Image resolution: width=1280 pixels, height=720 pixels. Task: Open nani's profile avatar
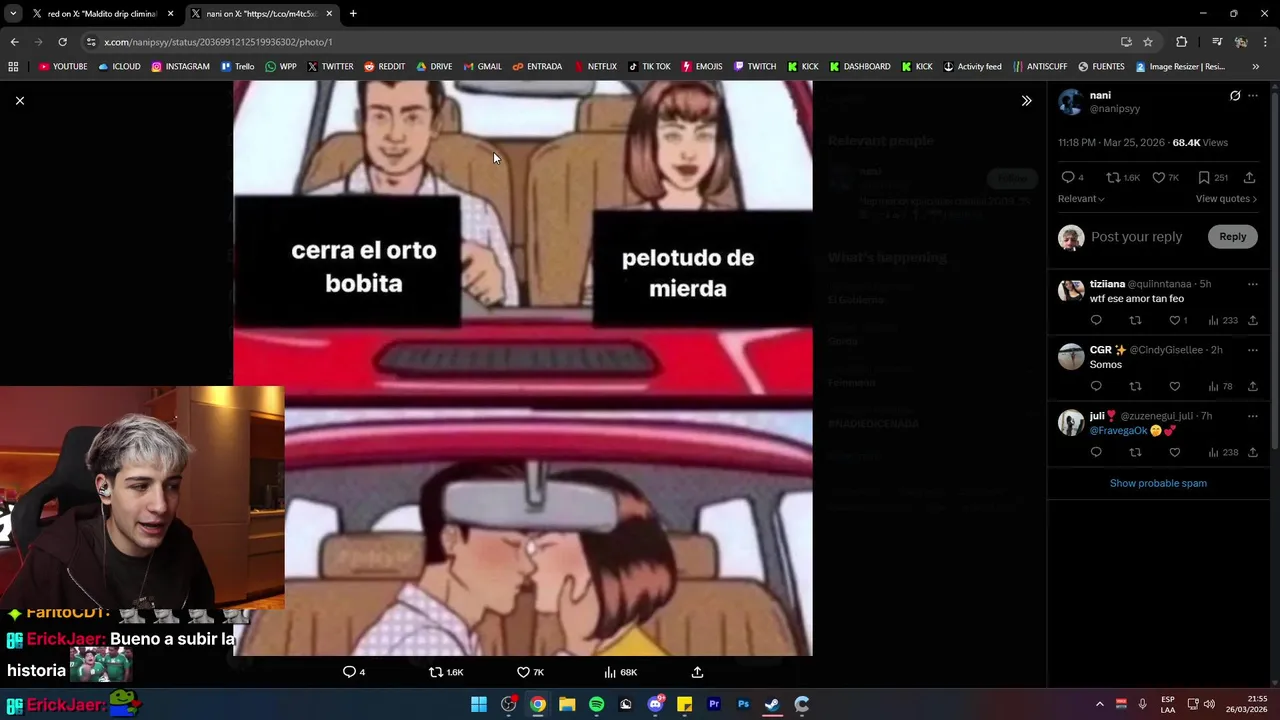click(1071, 102)
